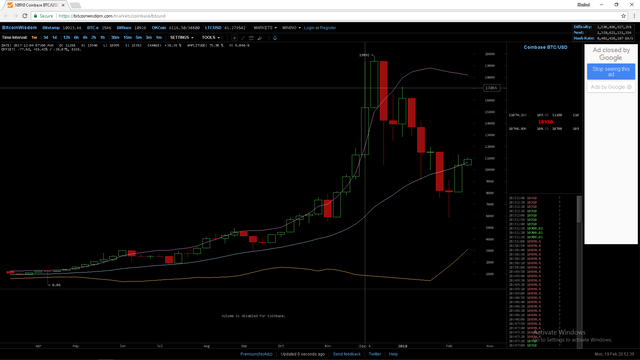The width and height of the screenshot is (640, 360).
Task: Click the browser address bar URL
Action: (x=112, y=16)
